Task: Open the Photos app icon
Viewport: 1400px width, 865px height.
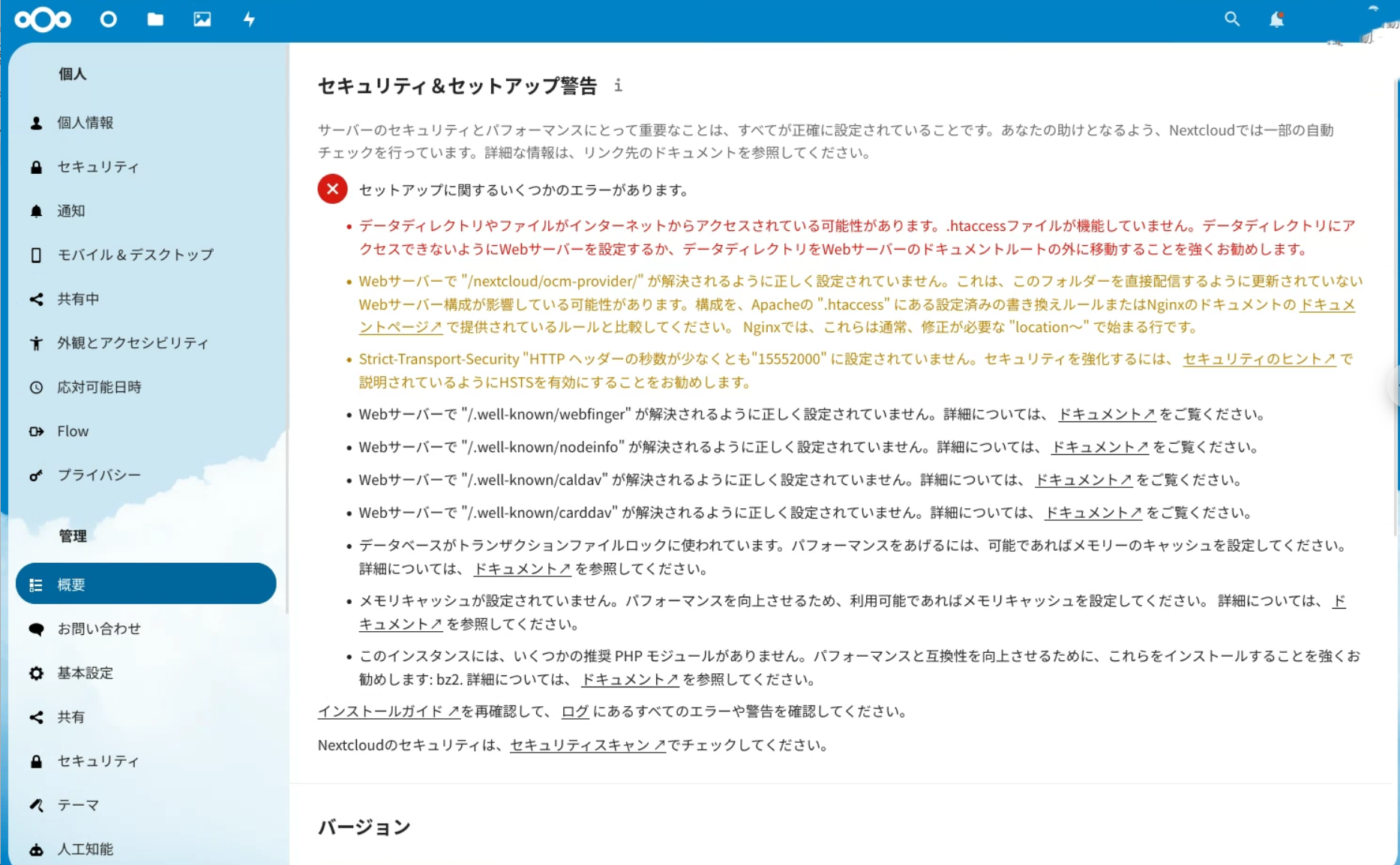Action: [202, 19]
